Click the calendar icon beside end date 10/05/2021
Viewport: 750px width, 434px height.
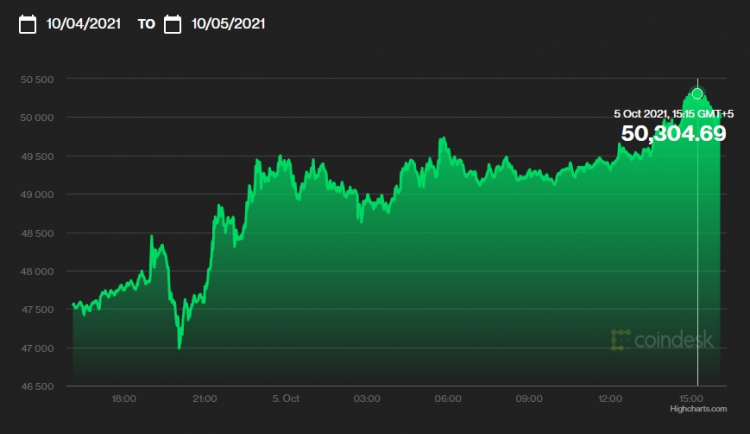coord(172,24)
